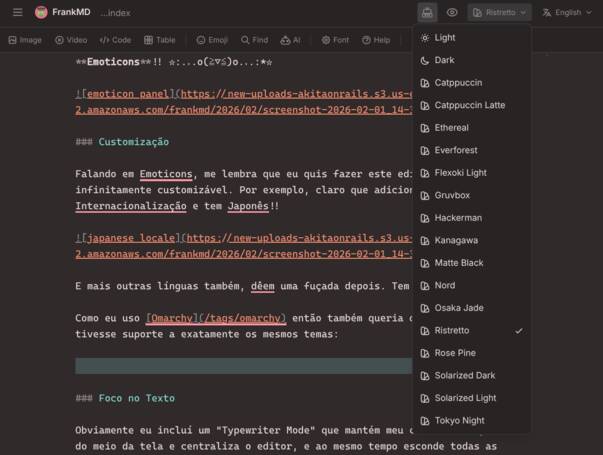Screen dimensions: 603x455
Task: Toggle the preview eye icon
Action: (452, 13)
